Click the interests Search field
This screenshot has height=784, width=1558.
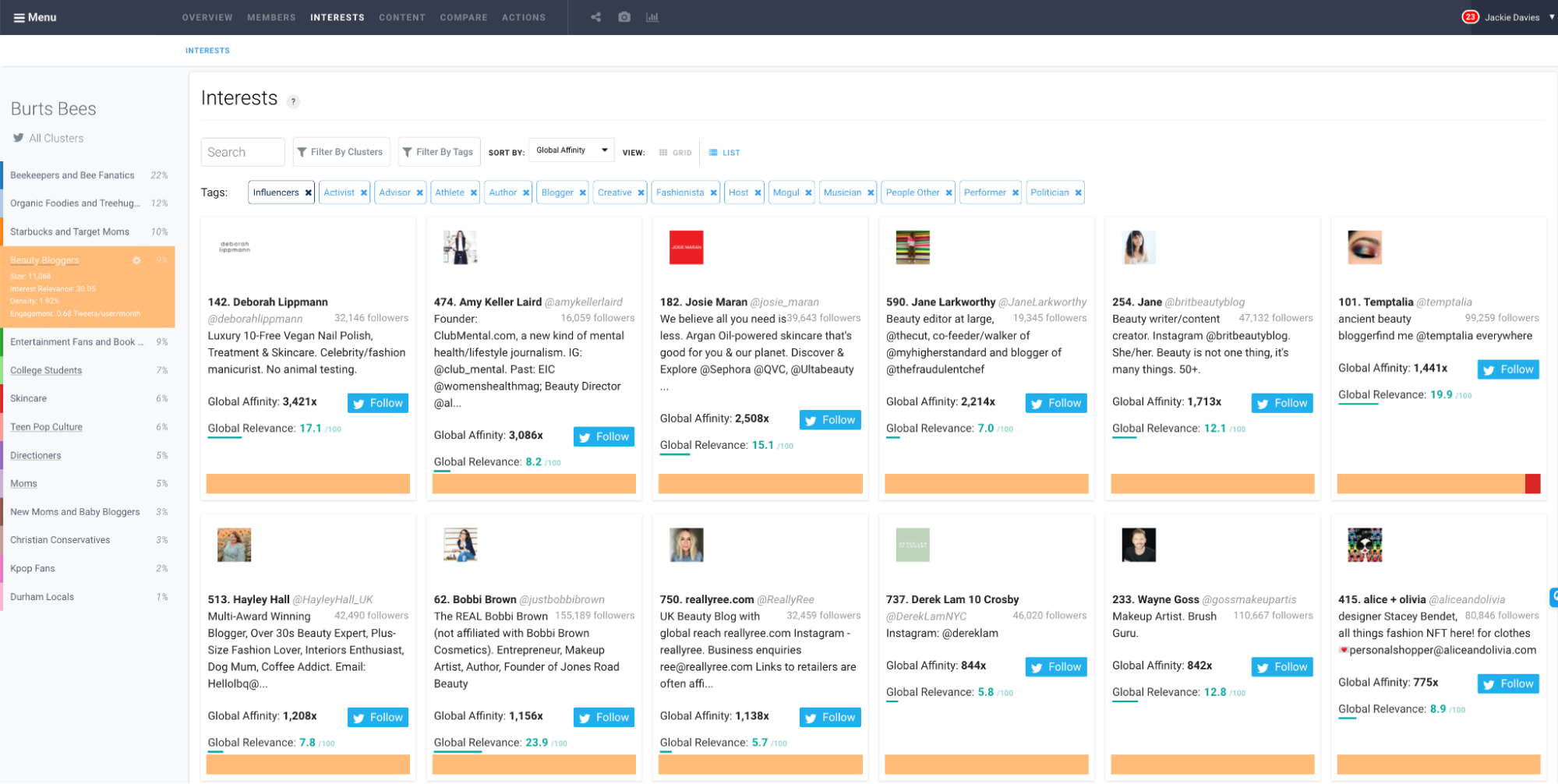[242, 152]
